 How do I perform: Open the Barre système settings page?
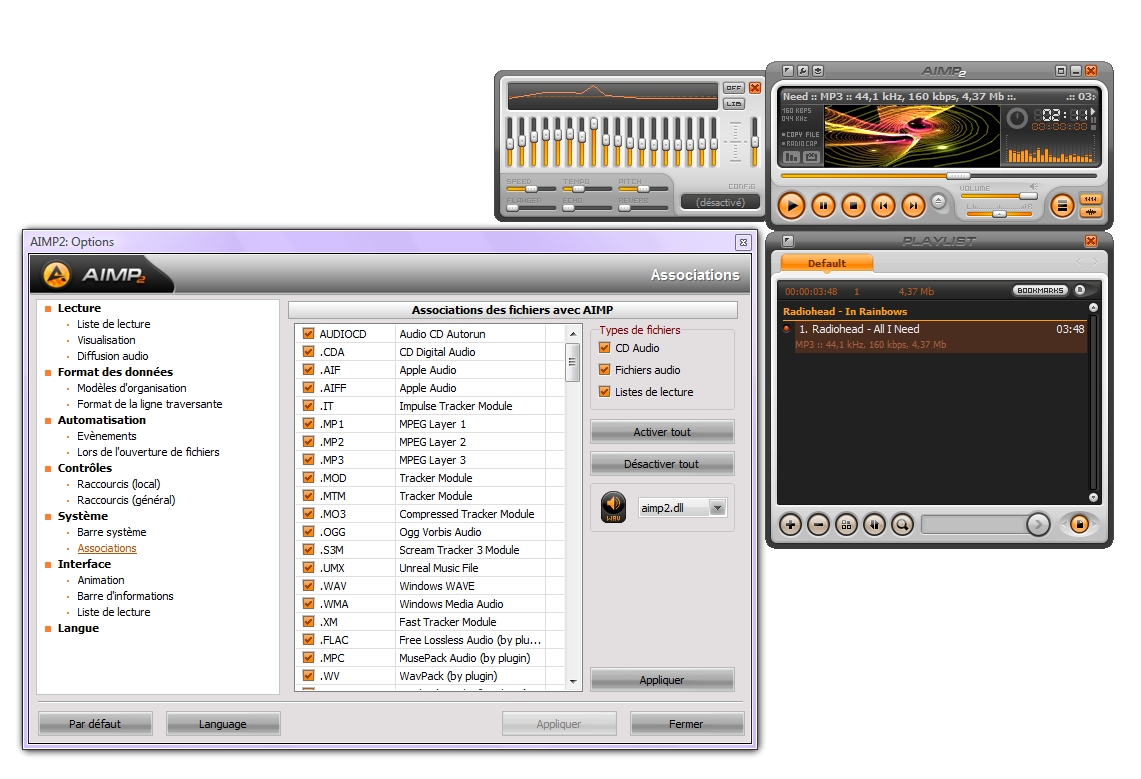(x=111, y=532)
